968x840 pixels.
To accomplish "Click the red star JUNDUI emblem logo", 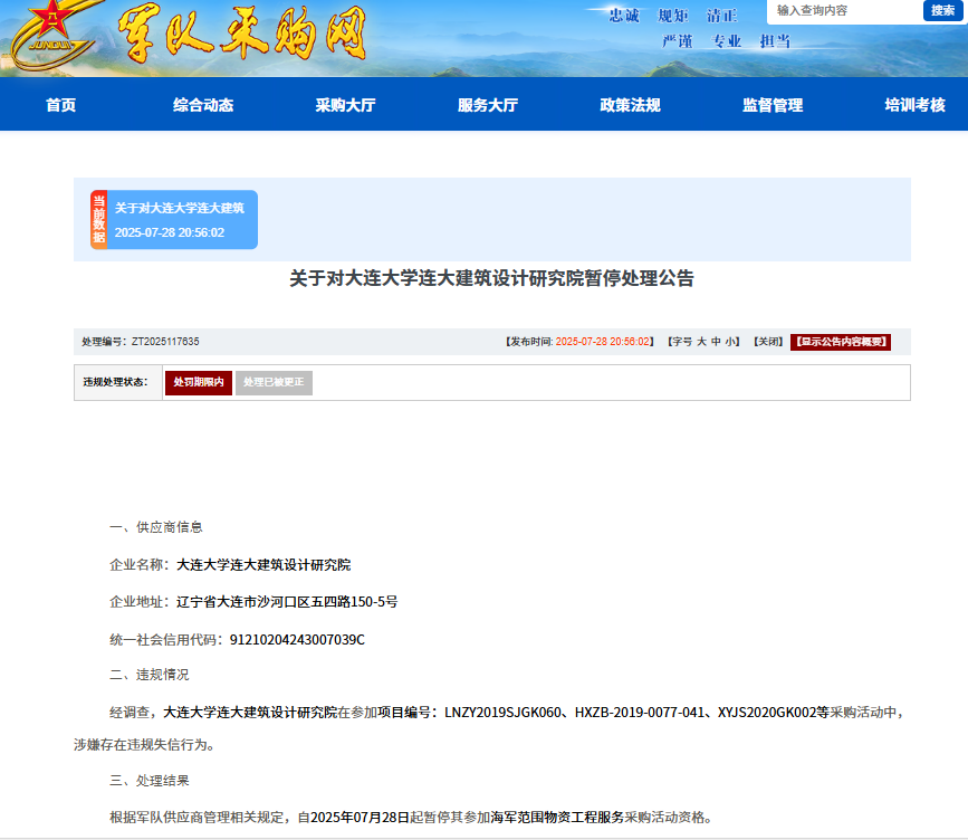I will (x=52, y=34).
